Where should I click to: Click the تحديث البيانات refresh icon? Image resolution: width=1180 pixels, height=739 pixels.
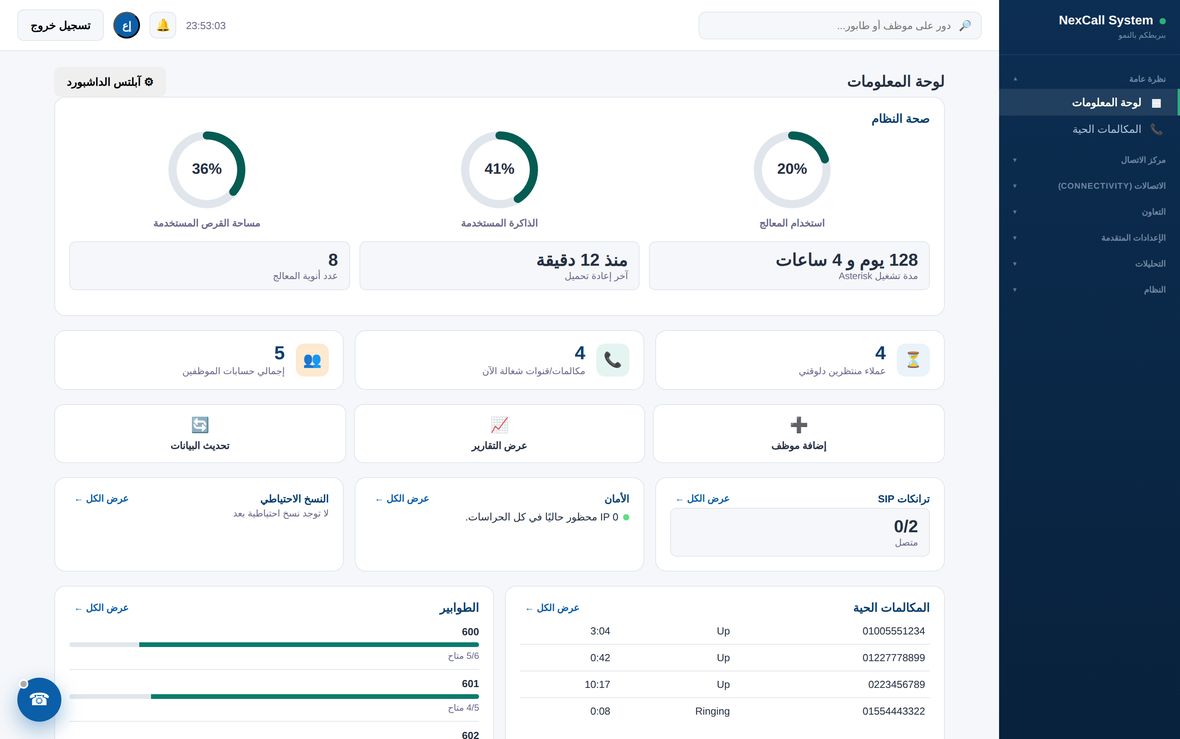(199, 424)
